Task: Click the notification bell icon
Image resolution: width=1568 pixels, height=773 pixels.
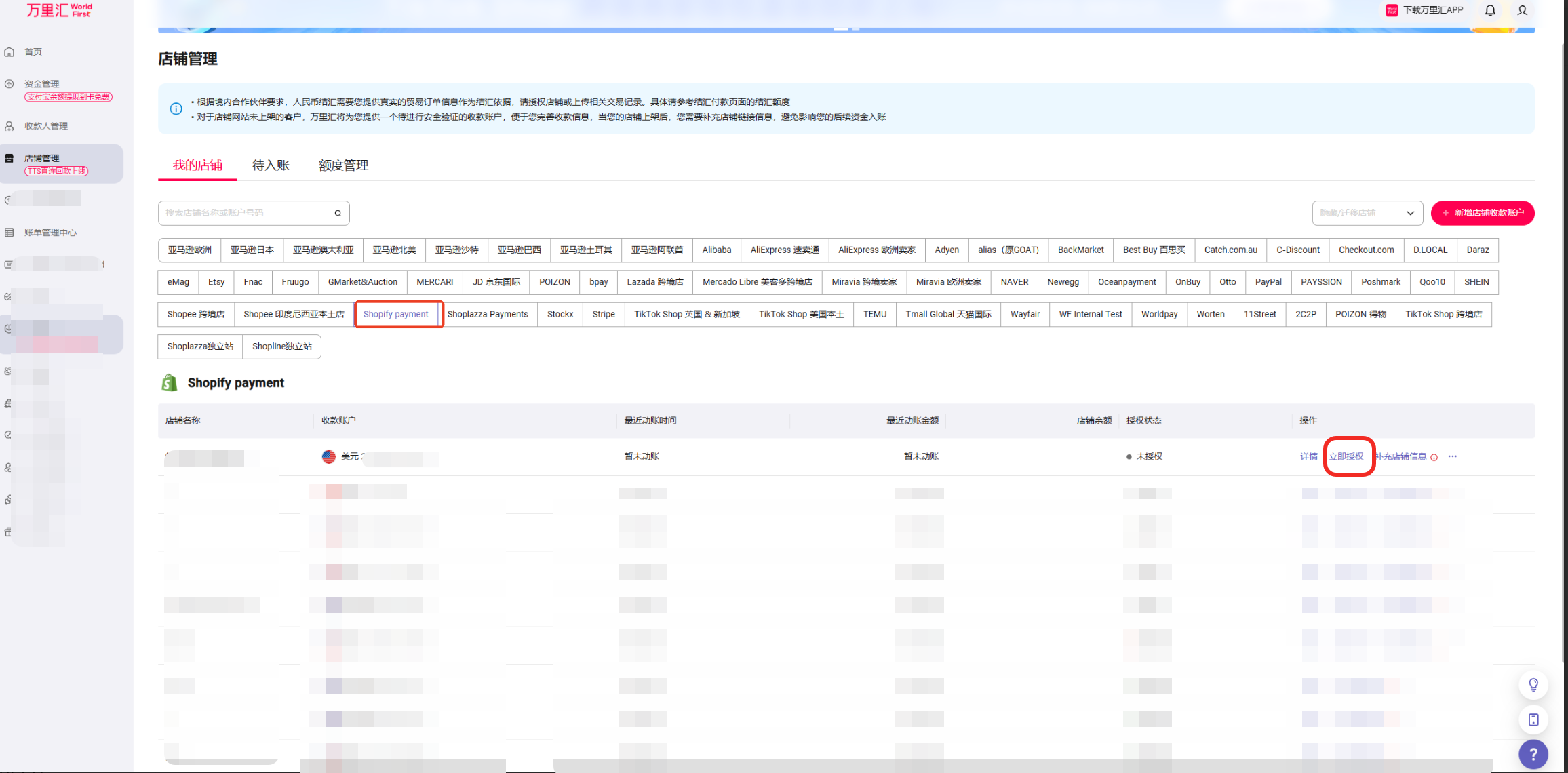Action: [x=1490, y=10]
